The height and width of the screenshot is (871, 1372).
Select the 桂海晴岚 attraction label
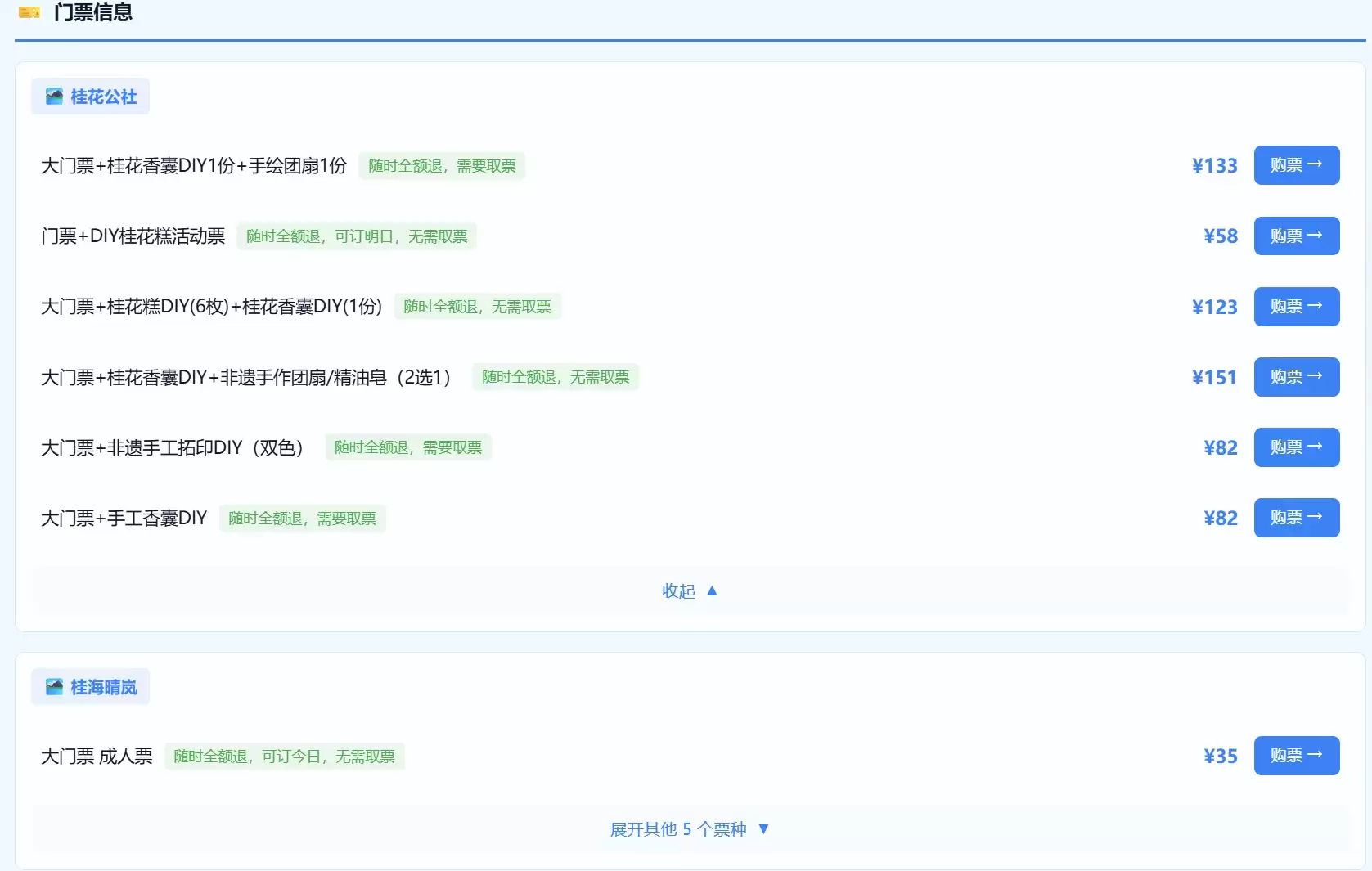(x=103, y=687)
